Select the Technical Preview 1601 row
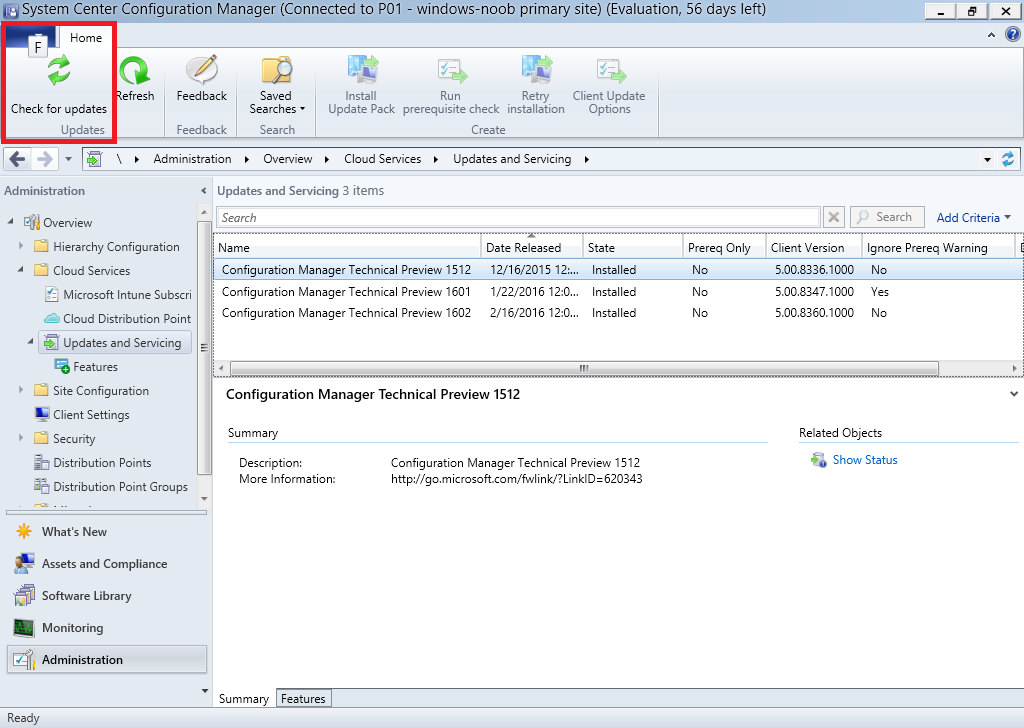 pyautogui.click(x=618, y=292)
